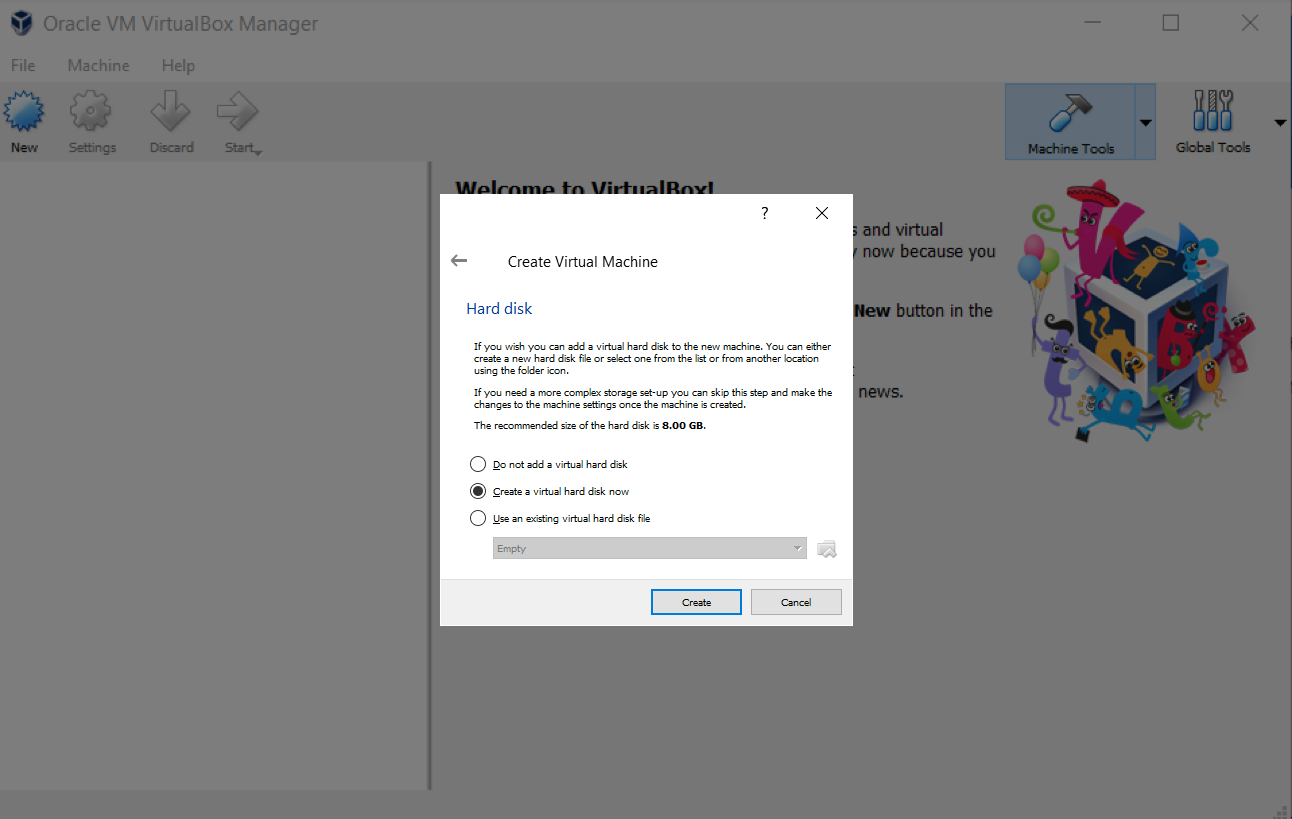Click the Cancel button
Screen dimensions: 1292x819
(796, 602)
